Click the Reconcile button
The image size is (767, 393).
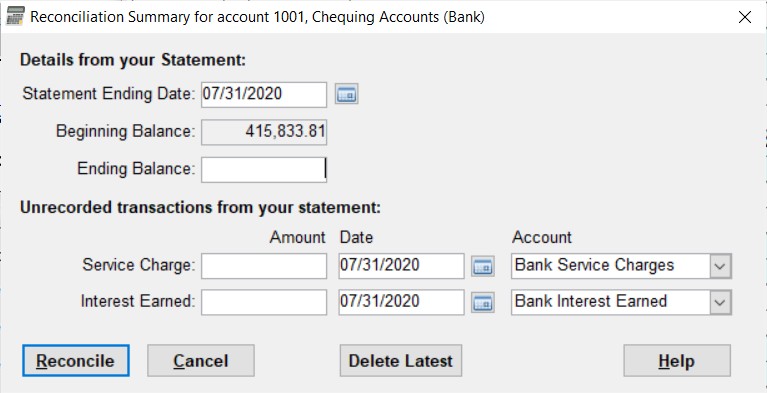click(x=76, y=361)
